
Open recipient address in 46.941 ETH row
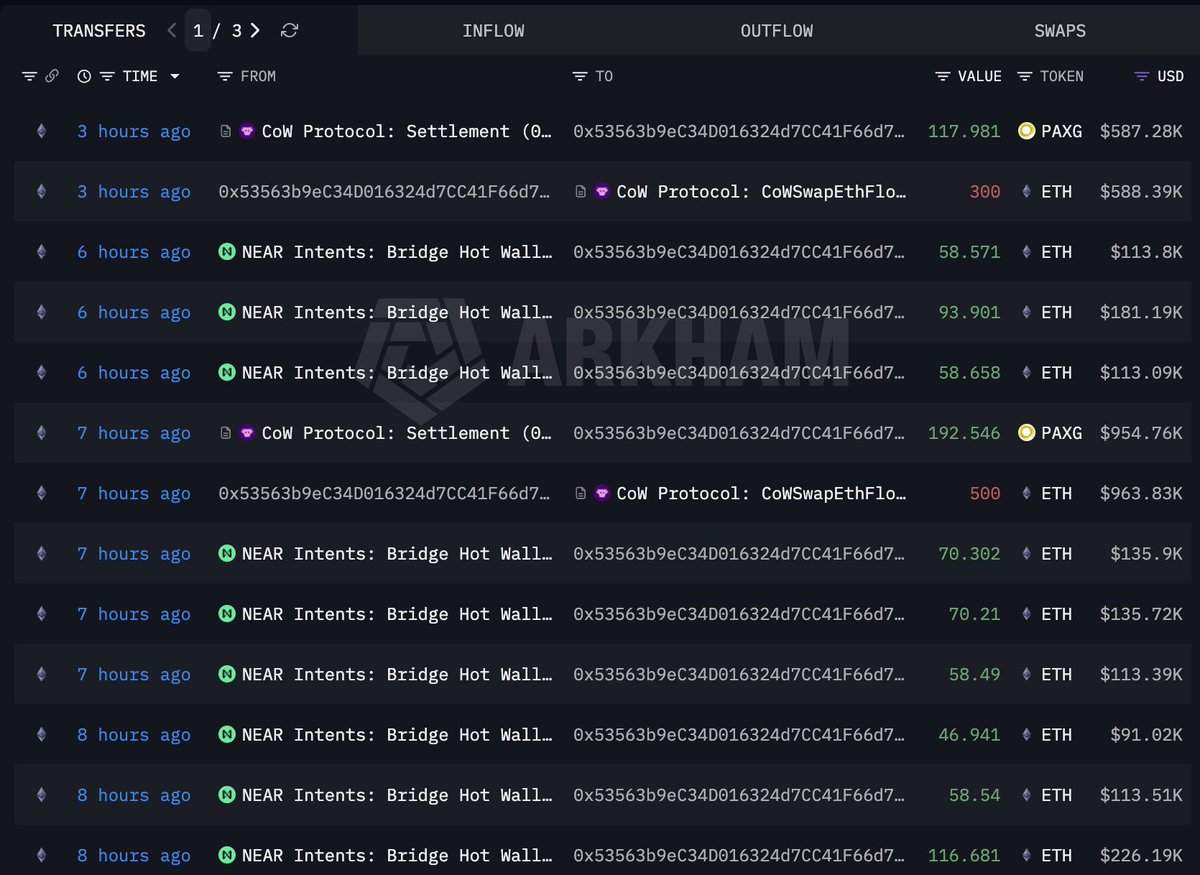[740, 734]
